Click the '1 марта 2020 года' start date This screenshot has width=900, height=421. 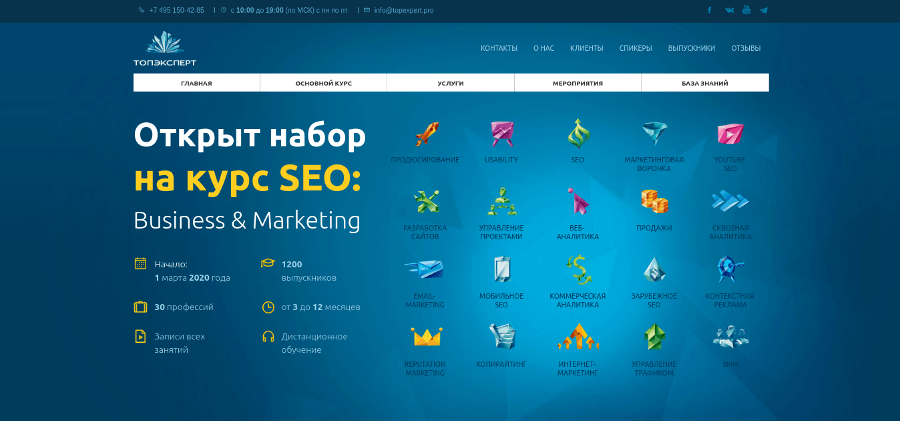pyautogui.click(x=192, y=278)
